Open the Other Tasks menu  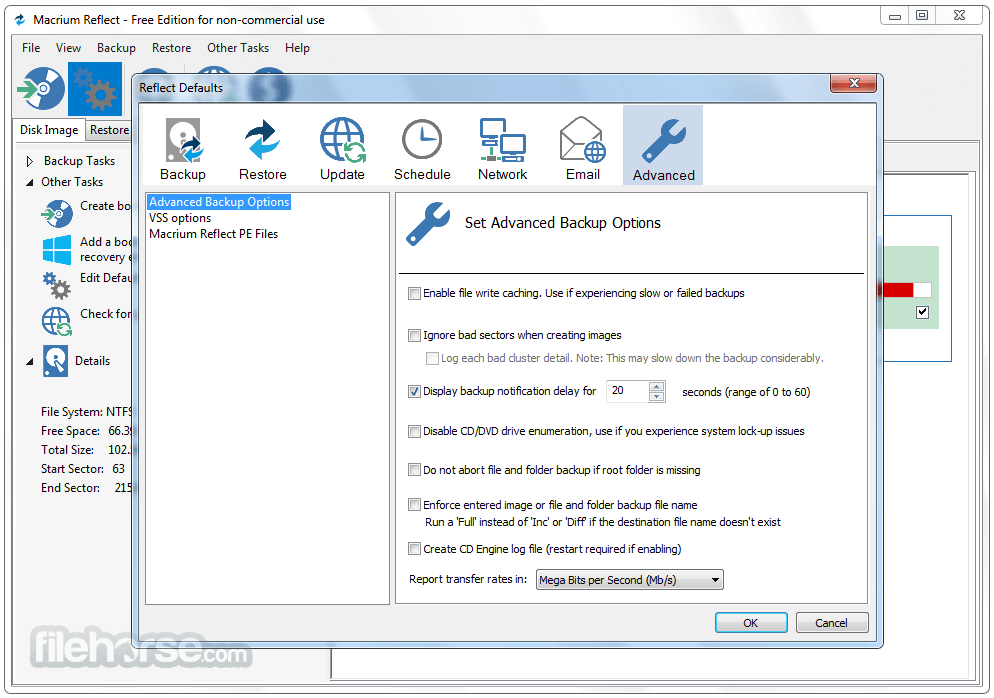[238, 48]
